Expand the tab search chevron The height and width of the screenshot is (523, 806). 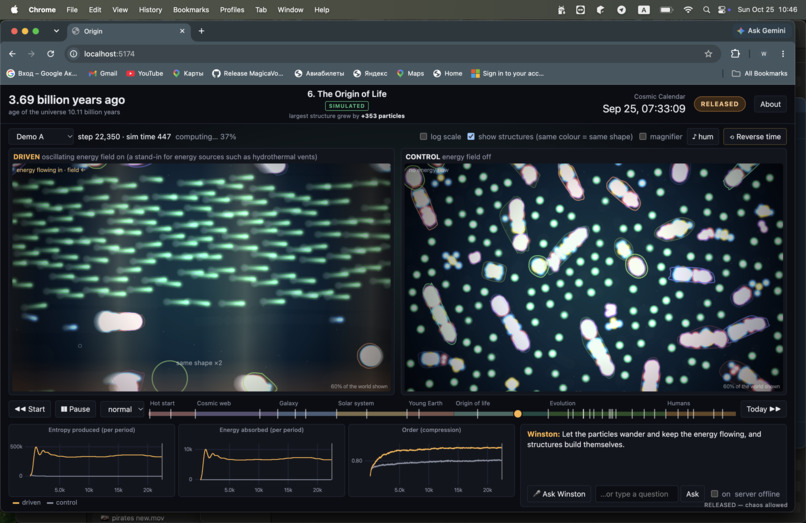click(56, 31)
